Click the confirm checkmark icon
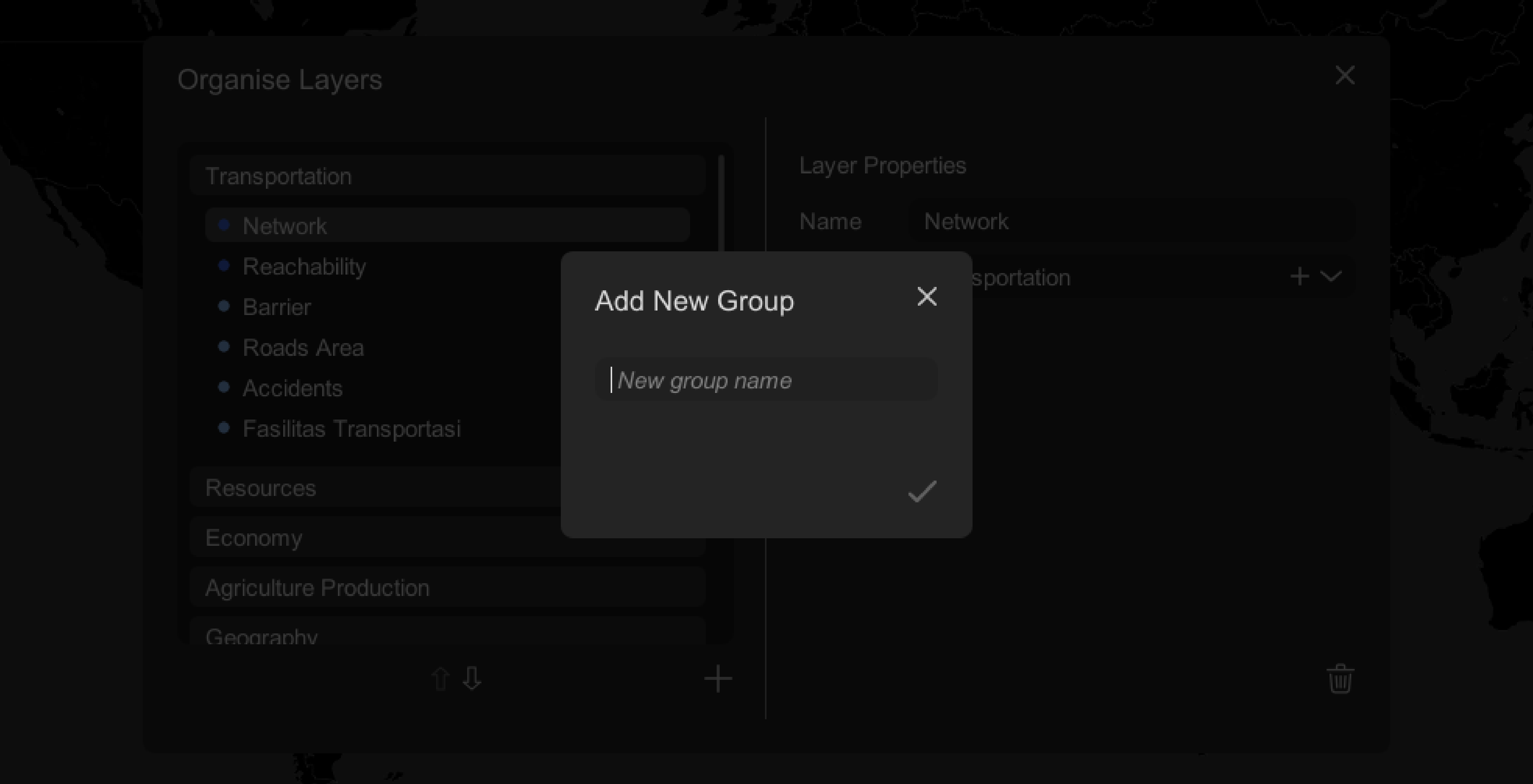Image resolution: width=1533 pixels, height=784 pixels. click(921, 491)
